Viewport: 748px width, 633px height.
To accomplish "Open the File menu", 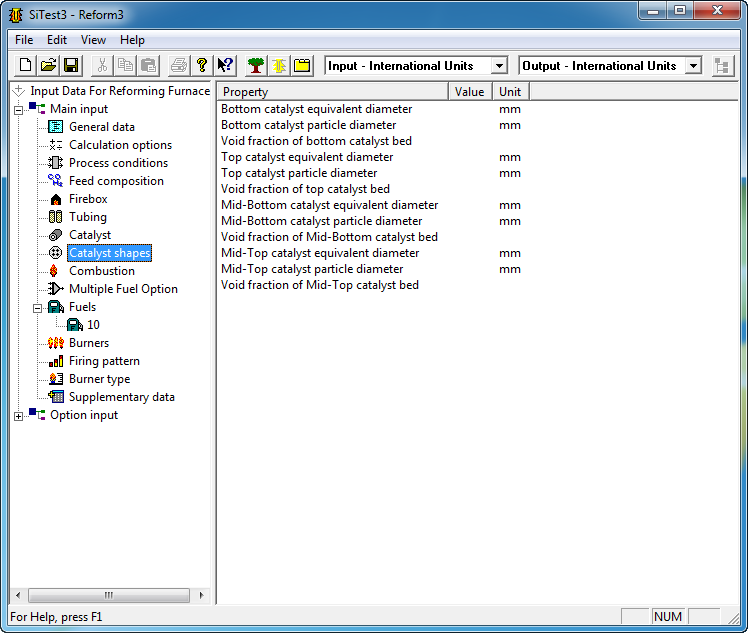I will click(24, 40).
